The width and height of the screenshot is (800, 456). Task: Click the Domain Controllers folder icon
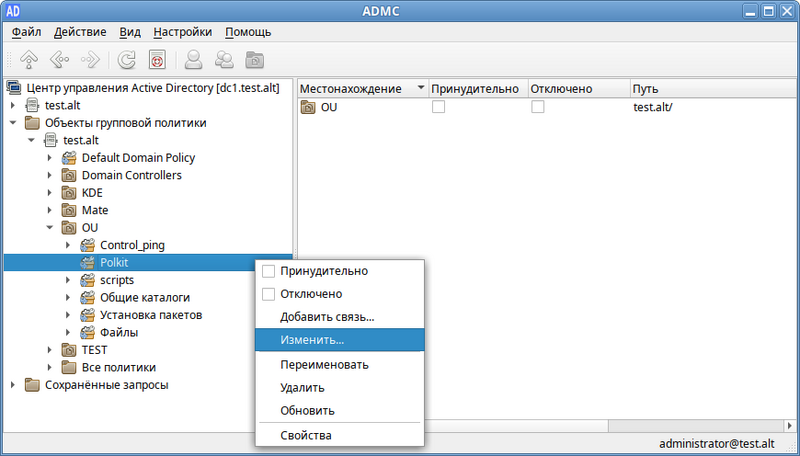(x=69, y=175)
